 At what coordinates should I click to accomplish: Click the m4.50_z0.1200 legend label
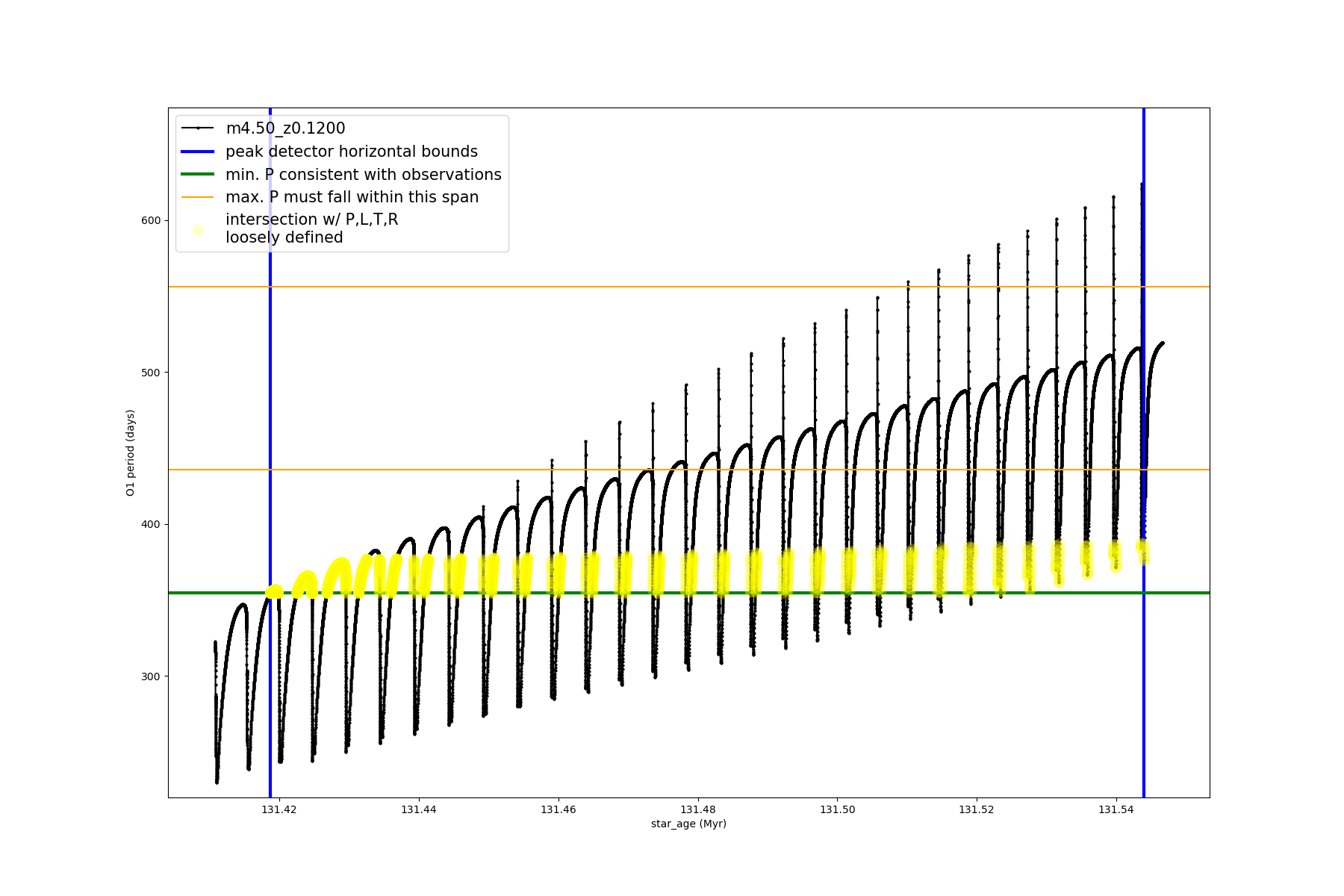click(285, 128)
